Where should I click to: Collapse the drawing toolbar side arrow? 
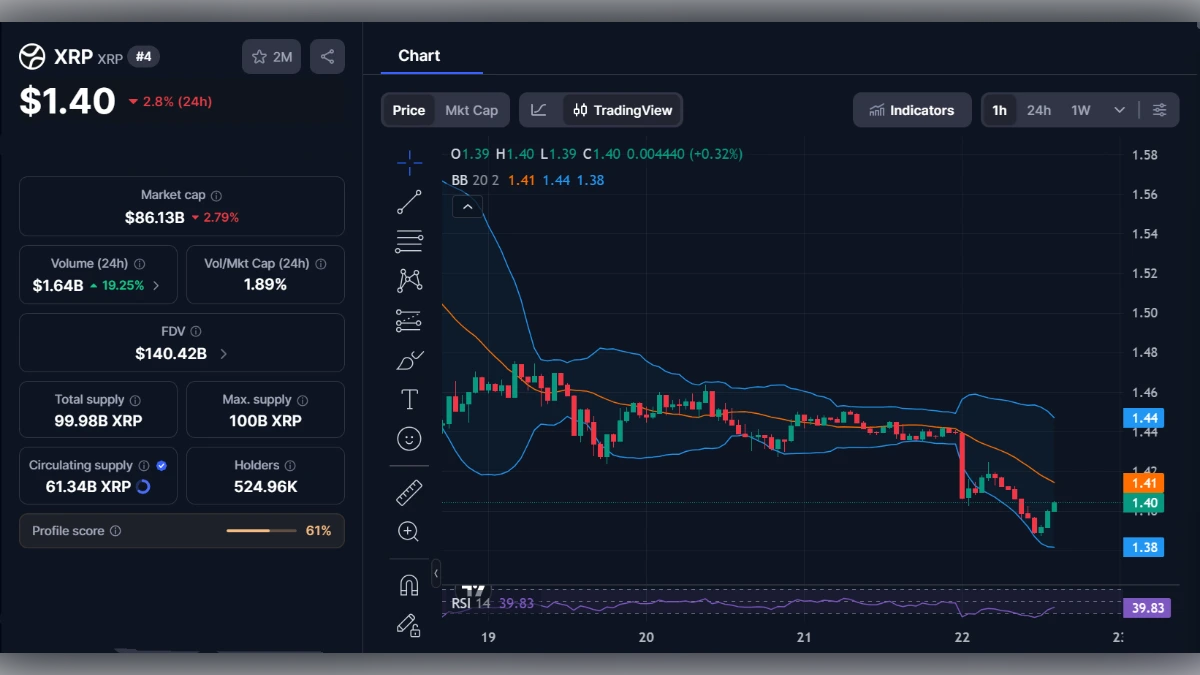pyautogui.click(x=436, y=573)
